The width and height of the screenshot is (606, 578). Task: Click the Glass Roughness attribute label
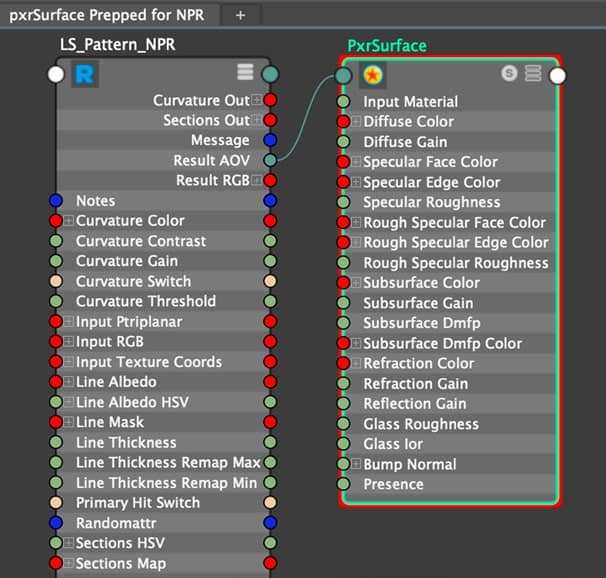pyautogui.click(x=421, y=424)
